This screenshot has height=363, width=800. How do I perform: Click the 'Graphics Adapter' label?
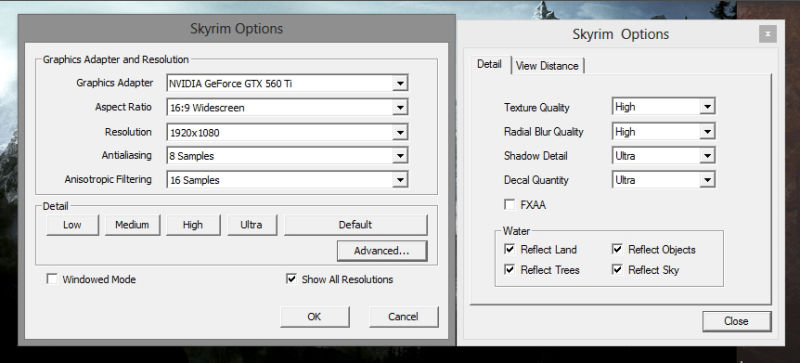pyautogui.click(x=115, y=83)
